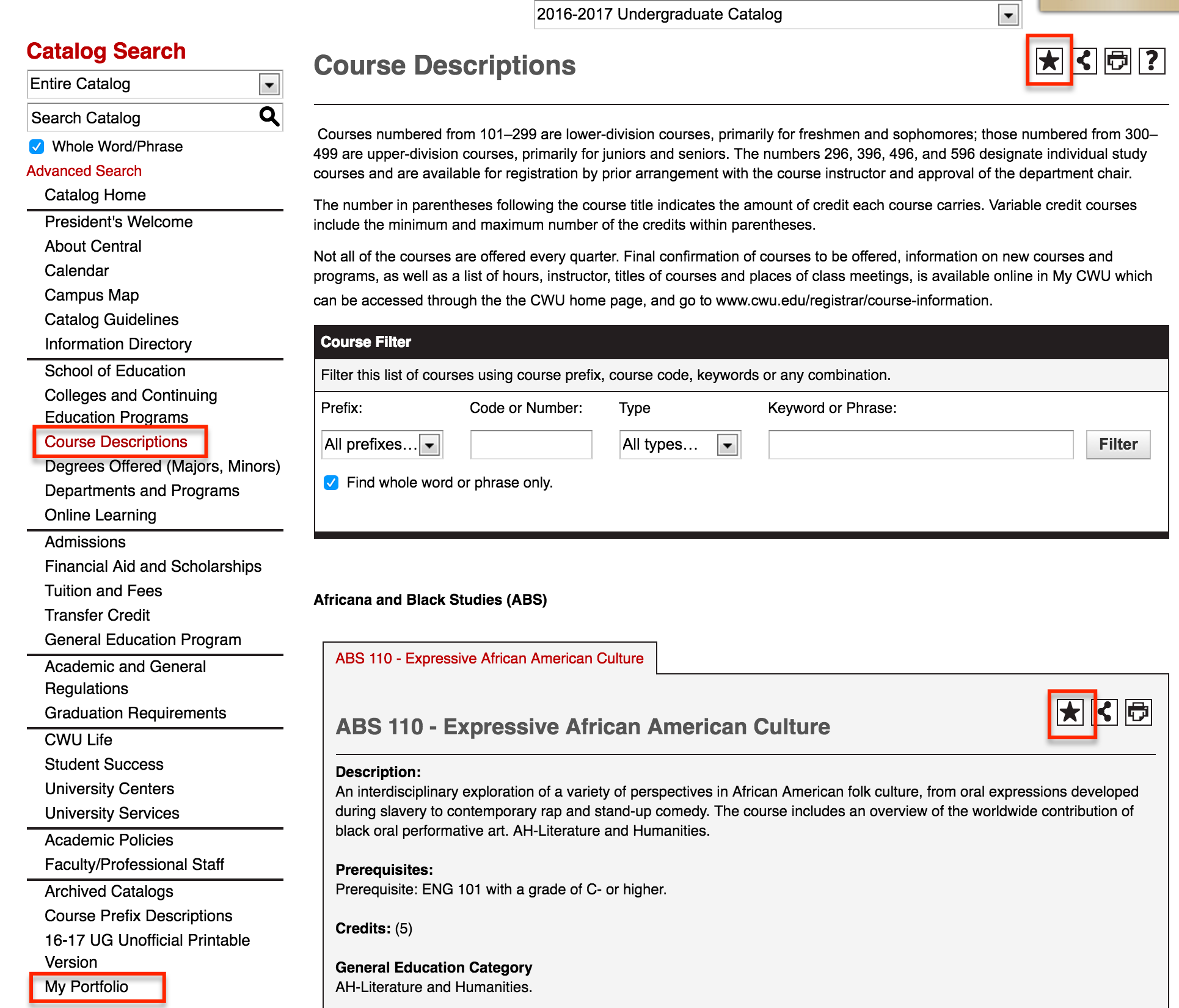Open General Education Program
The image size is (1179, 1008).
point(143,640)
